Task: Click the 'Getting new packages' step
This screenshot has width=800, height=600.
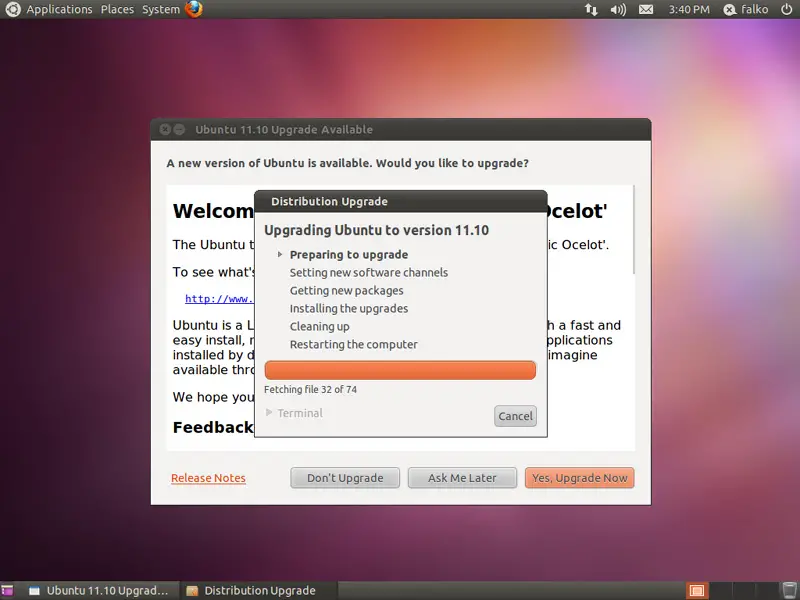Action: pos(346,290)
